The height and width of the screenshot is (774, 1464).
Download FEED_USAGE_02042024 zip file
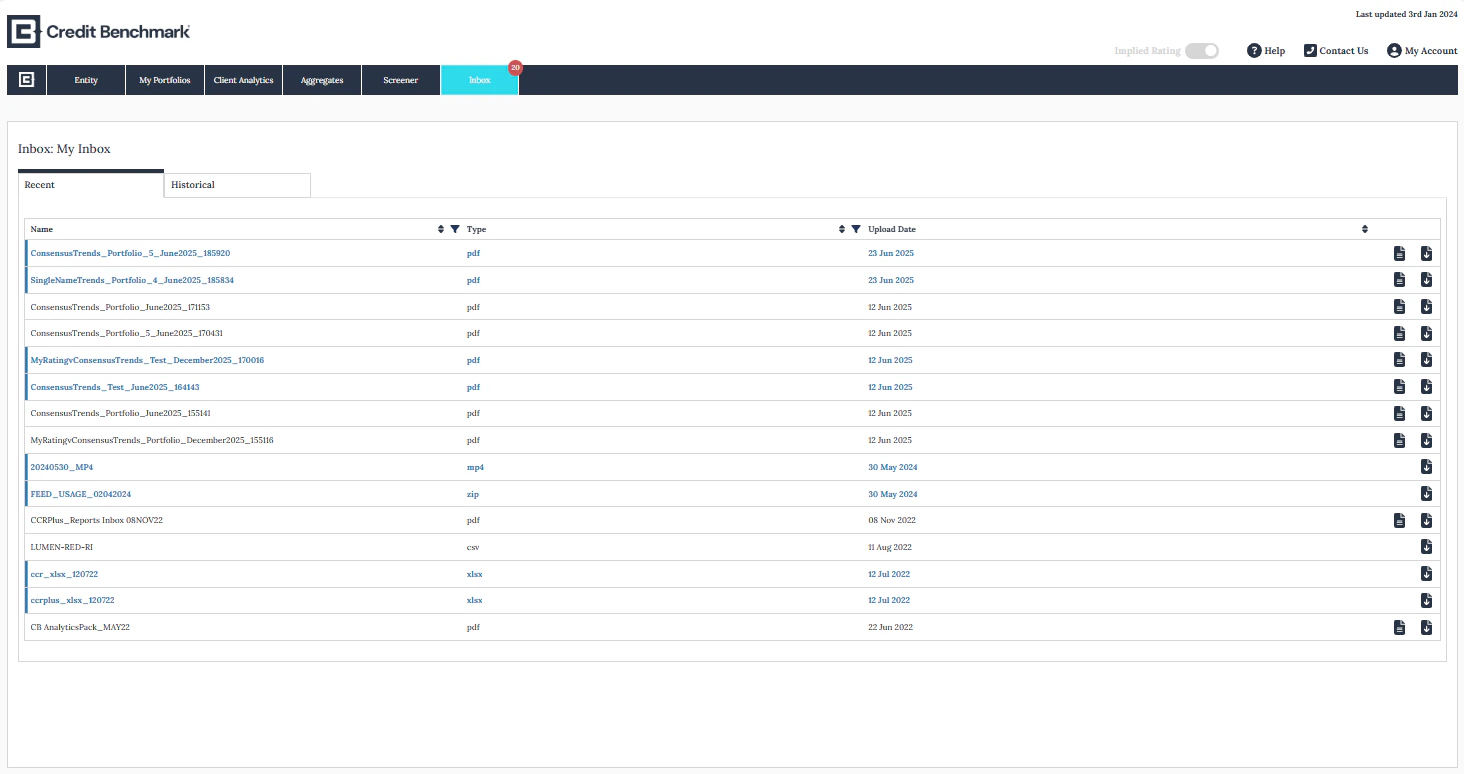coord(1427,494)
